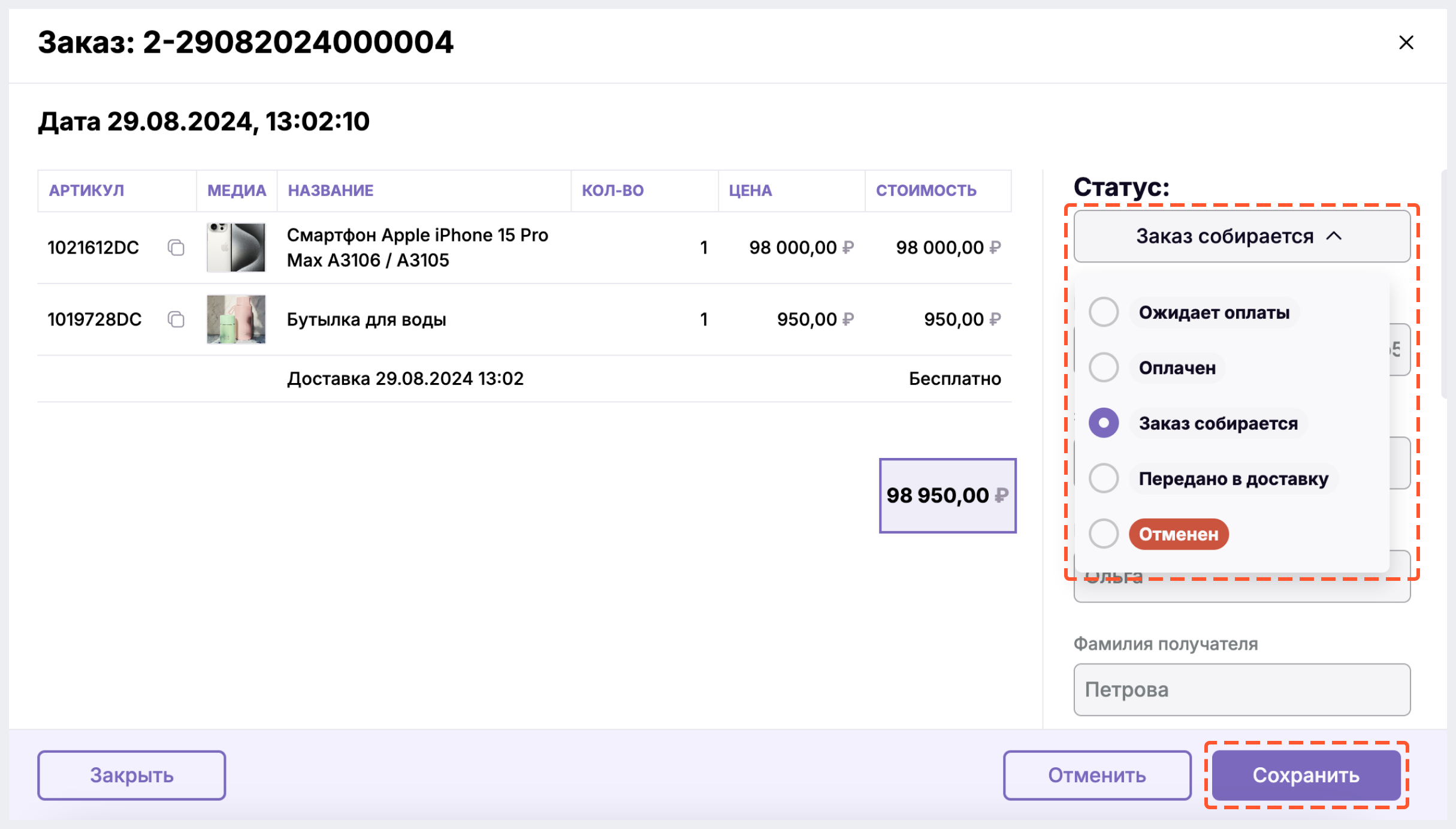The height and width of the screenshot is (829, 1456).
Task: Choose the Передано в доставку status
Action: [x=1104, y=478]
